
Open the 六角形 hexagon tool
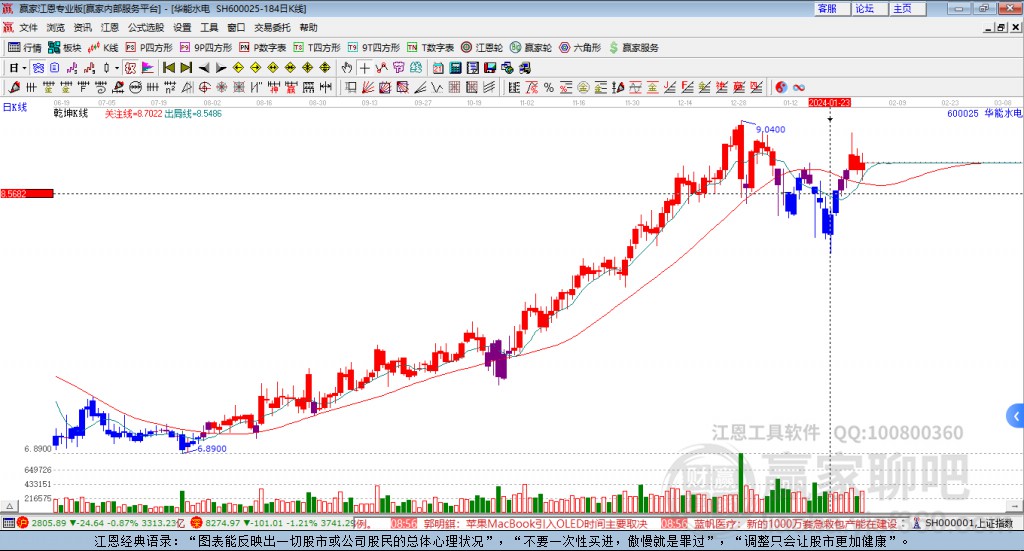point(580,48)
